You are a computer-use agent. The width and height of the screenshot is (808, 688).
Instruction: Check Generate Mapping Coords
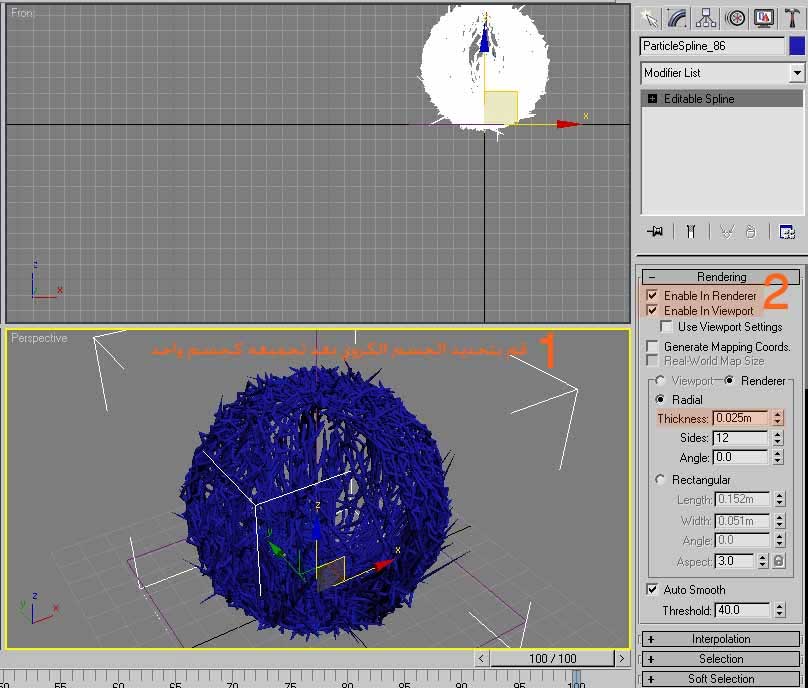652,346
